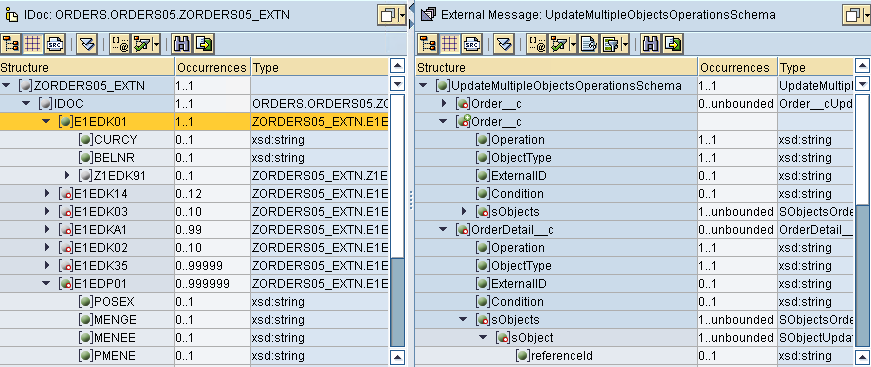Image resolution: width=871 pixels, height=367 pixels.
Task: Click document link icon in External Message toolbar
Action: coord(589,44)
